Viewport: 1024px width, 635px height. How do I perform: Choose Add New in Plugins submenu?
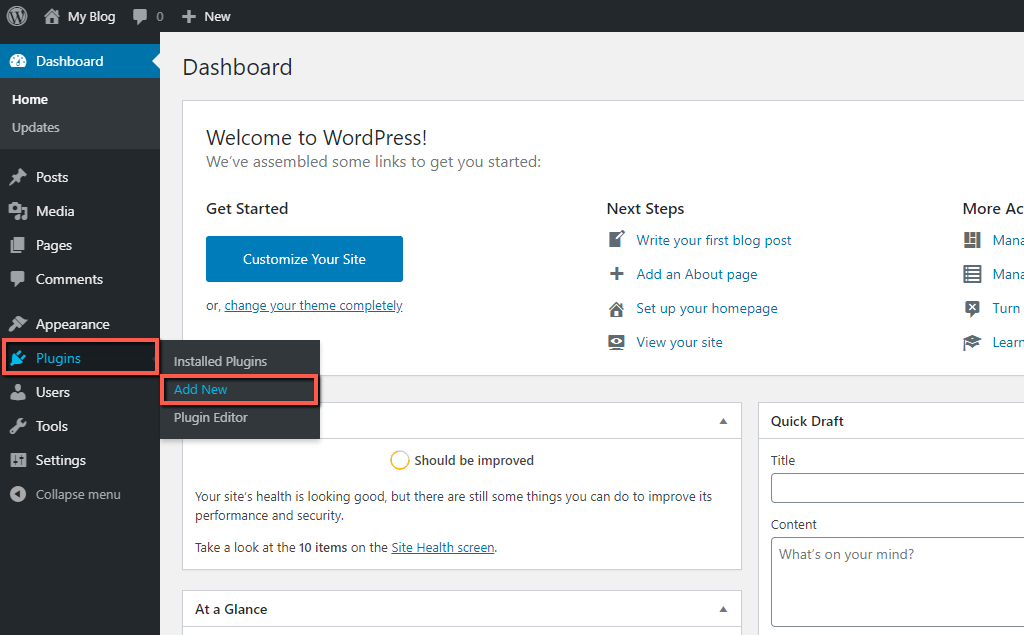coord(200,389)
